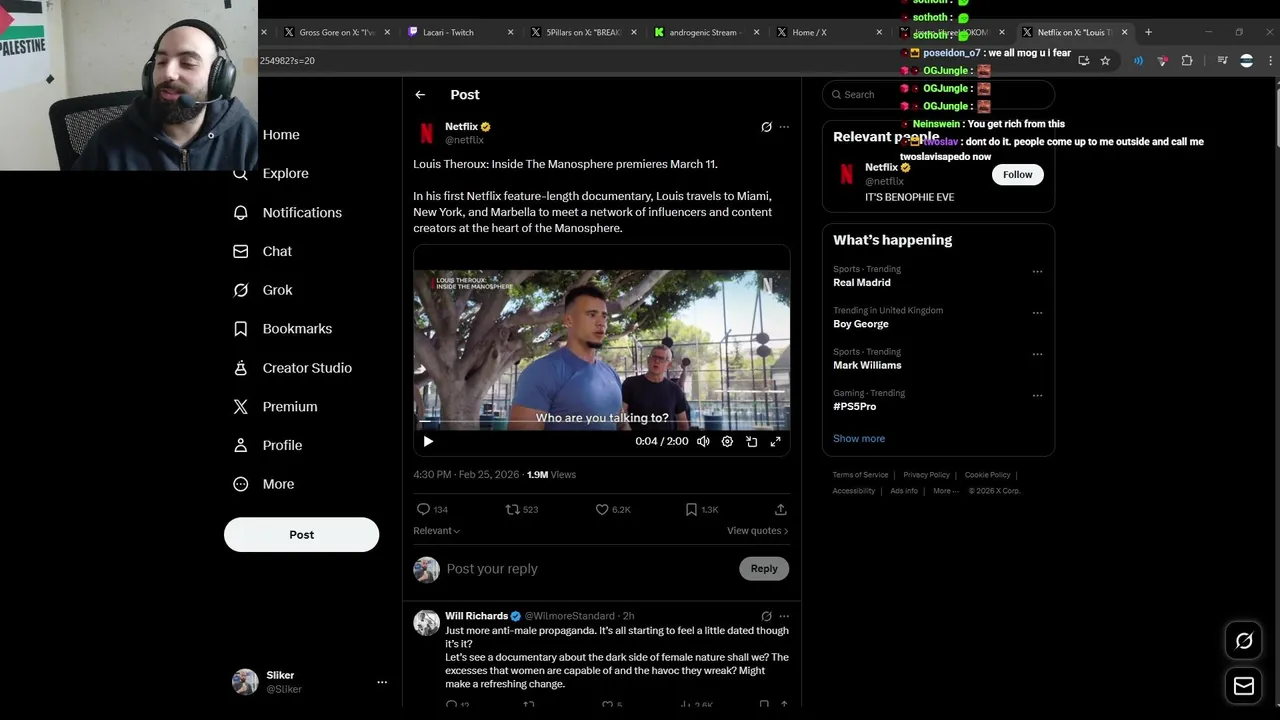Image resolution: width=1280 pixels, height=720 pixels.
Task: Open Privacy Policy footer link
Action: pos(927,475)
